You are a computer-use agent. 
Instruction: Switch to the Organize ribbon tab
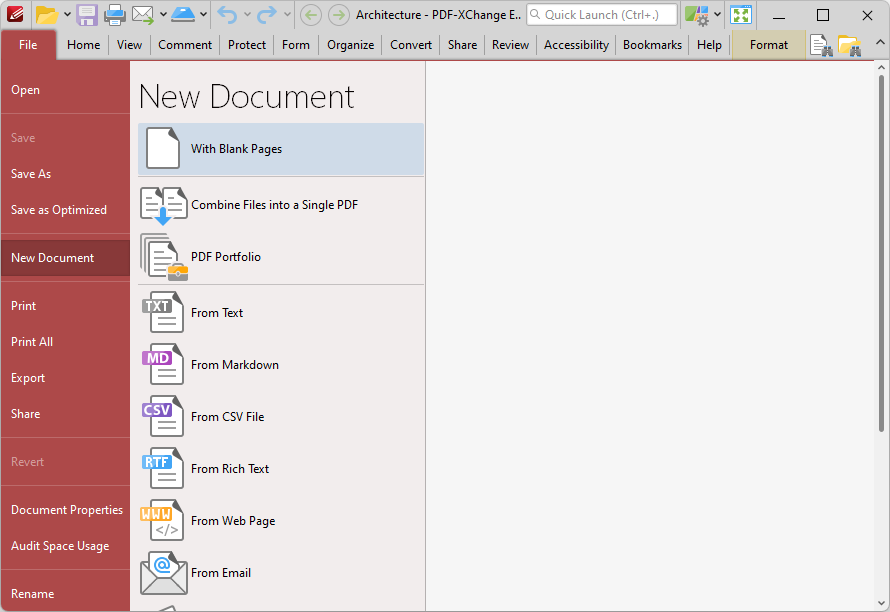pos(350,45)
